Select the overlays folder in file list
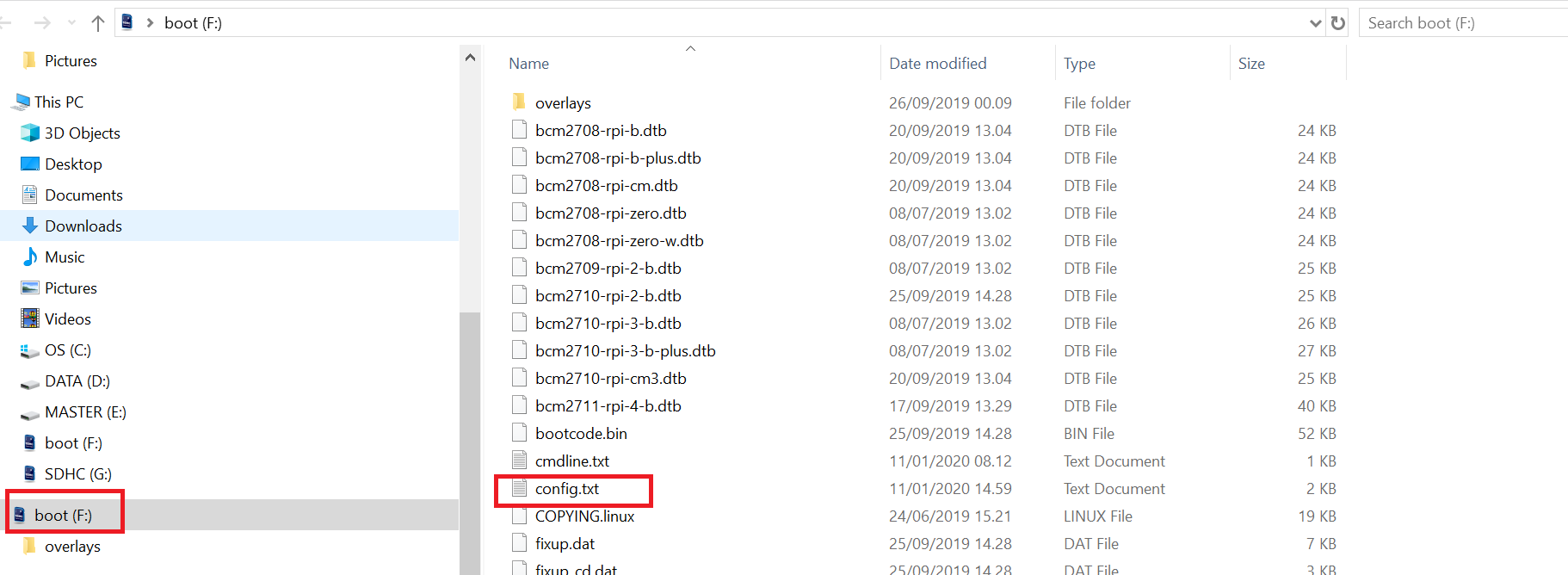The image size is (1568, 575). click(563, 103)
